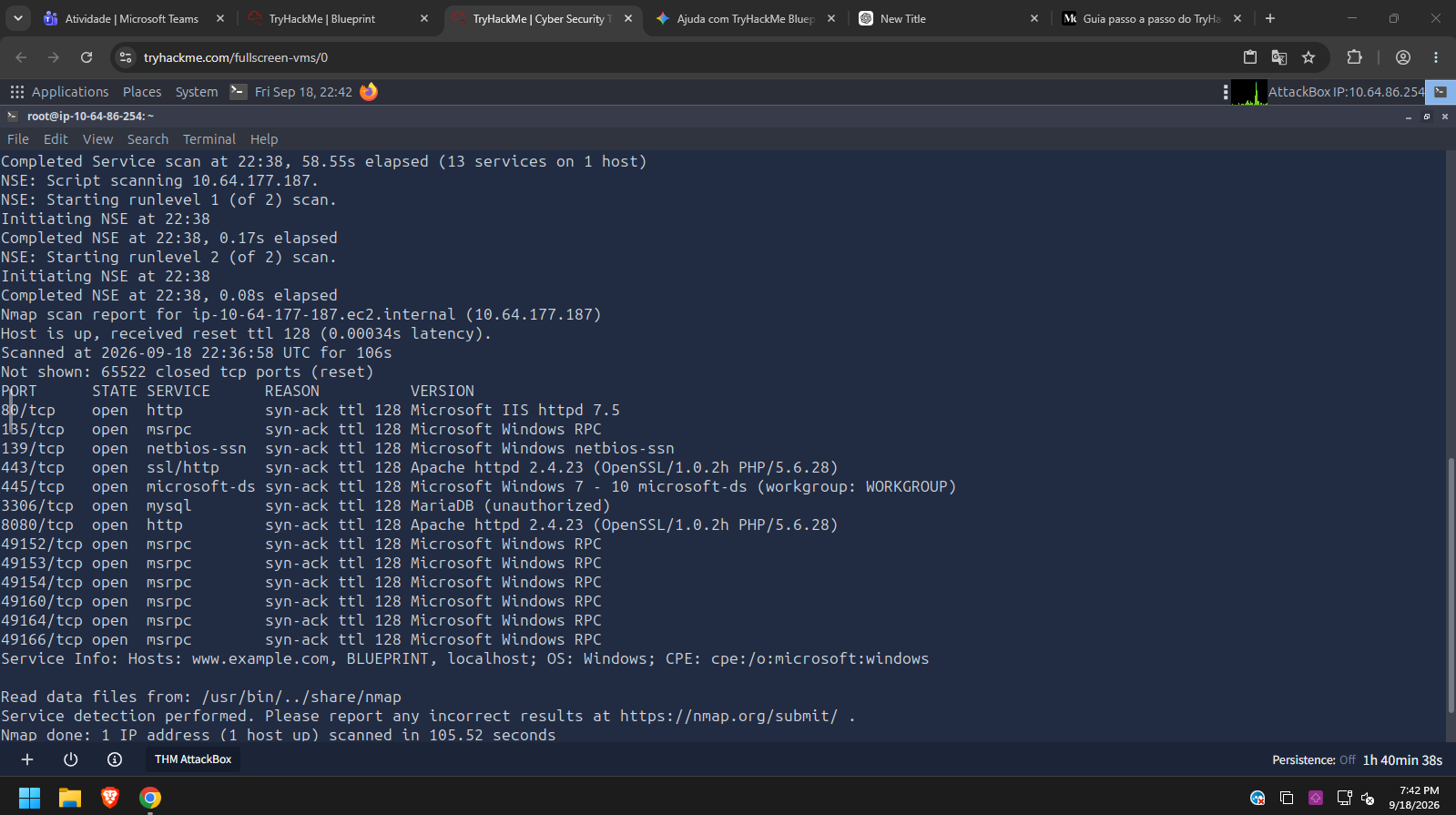
Task: Open the Guia passo a passo tab
Action: click(x=1153, y=18)
